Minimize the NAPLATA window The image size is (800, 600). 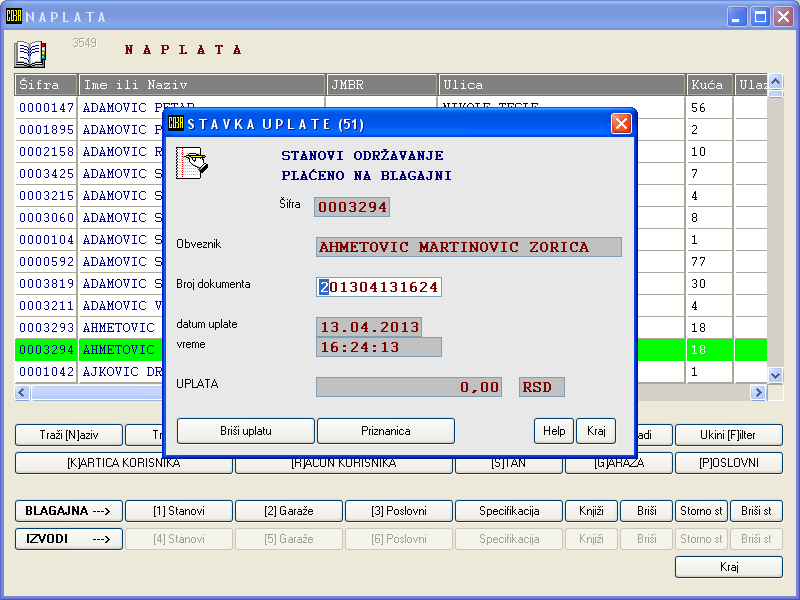pos(737,17)
